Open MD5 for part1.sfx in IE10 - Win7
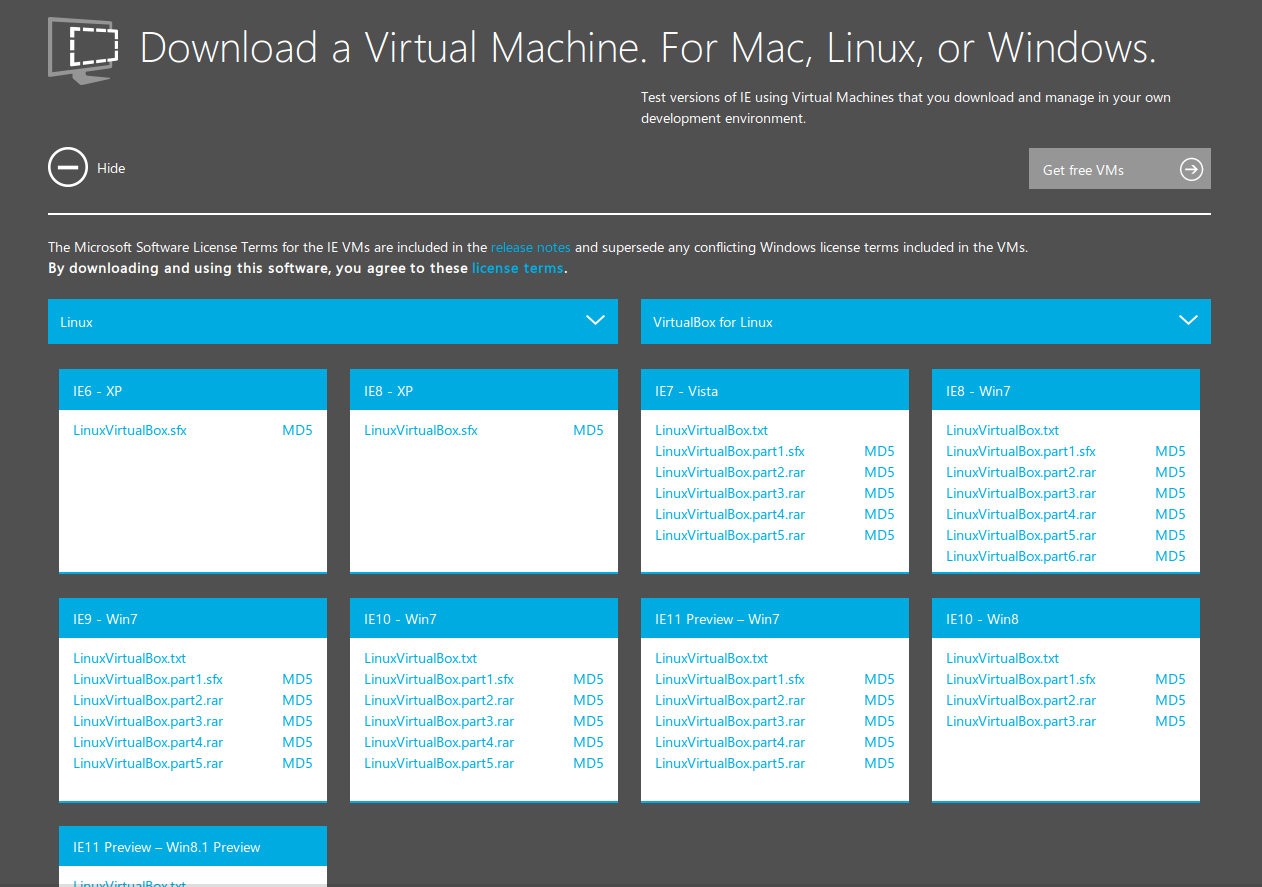Screen dimensions: 1262x887 pos(588,679)
